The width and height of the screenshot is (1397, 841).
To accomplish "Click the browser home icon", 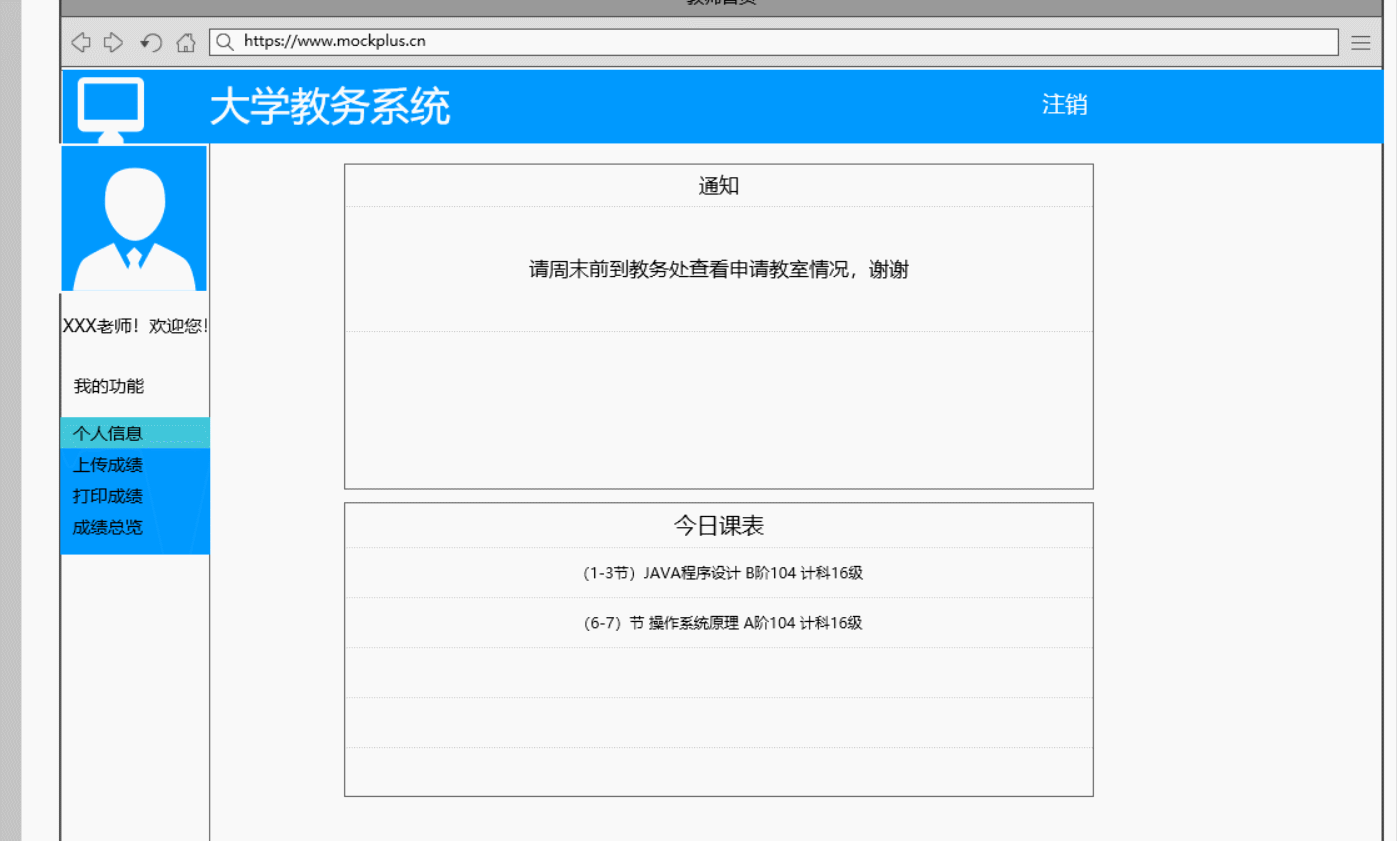I will pos(185,42).
